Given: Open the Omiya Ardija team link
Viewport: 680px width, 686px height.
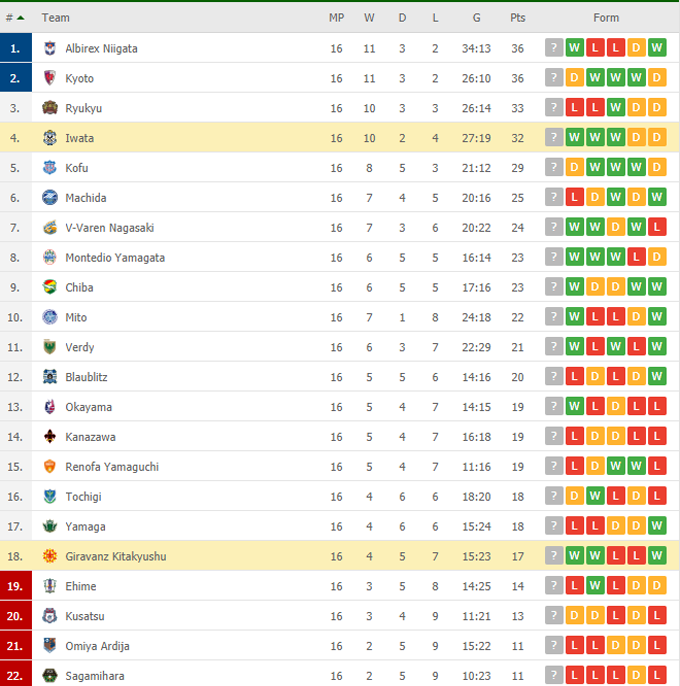Looking at the screenshot, I should click(x=97, y=646).
